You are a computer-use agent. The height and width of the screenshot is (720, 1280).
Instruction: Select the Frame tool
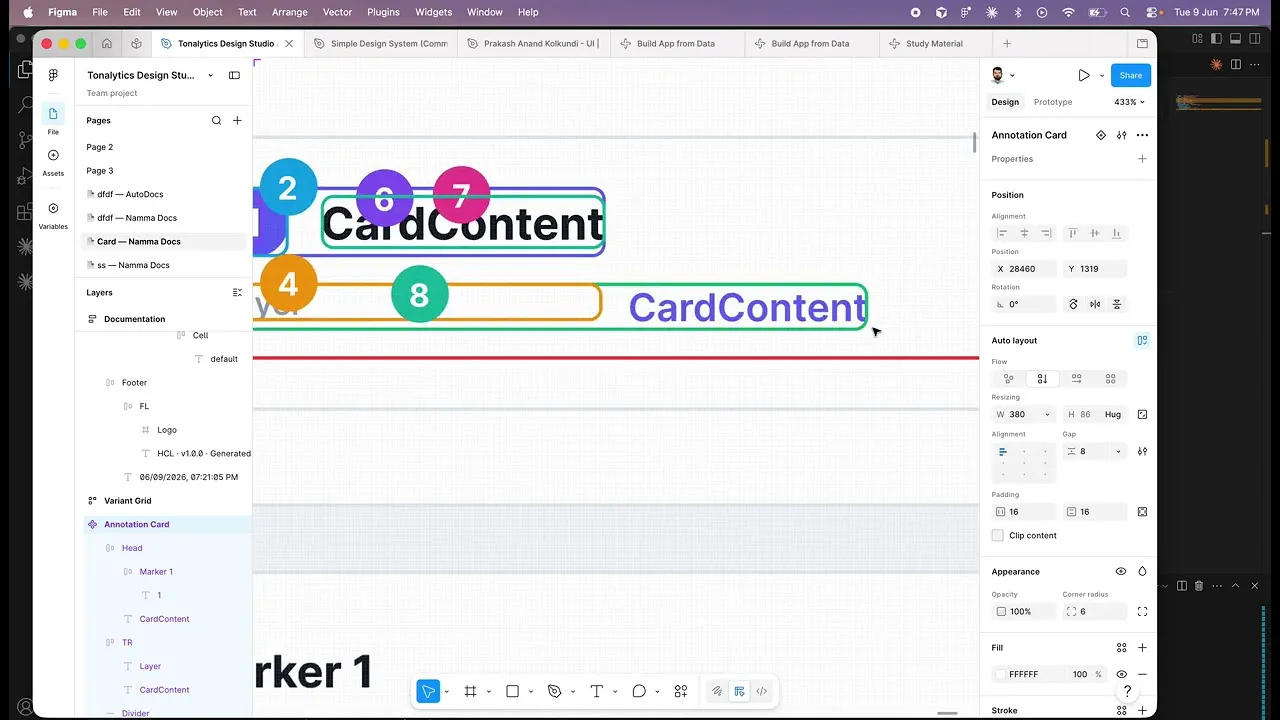[x=470, y=691]
